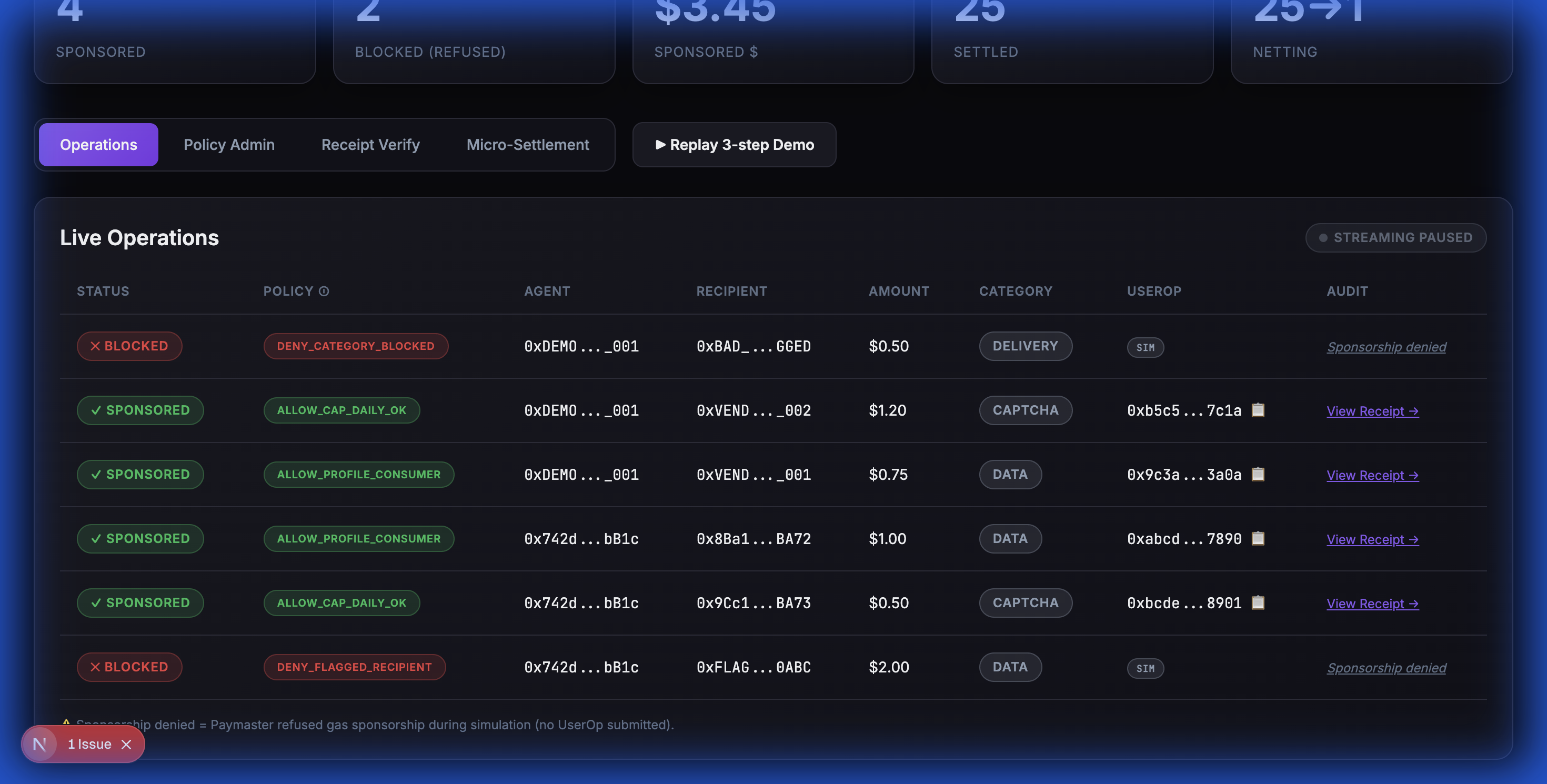Open View Receipt for $1.00 DATA row
1547x784 pixels.
(1372, 540)
